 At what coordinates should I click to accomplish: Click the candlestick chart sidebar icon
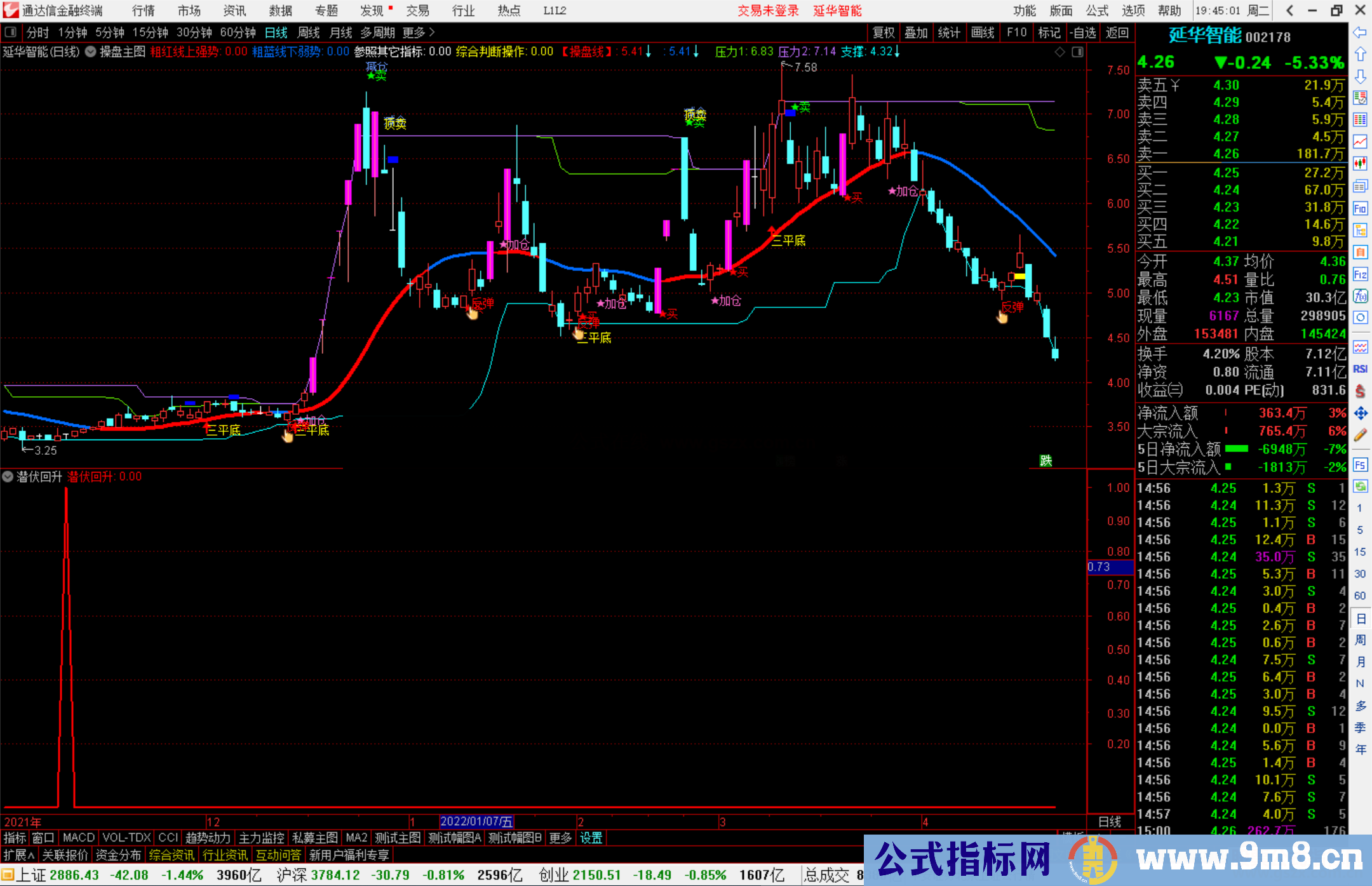pyautogui.click(x=1360, y=164)
